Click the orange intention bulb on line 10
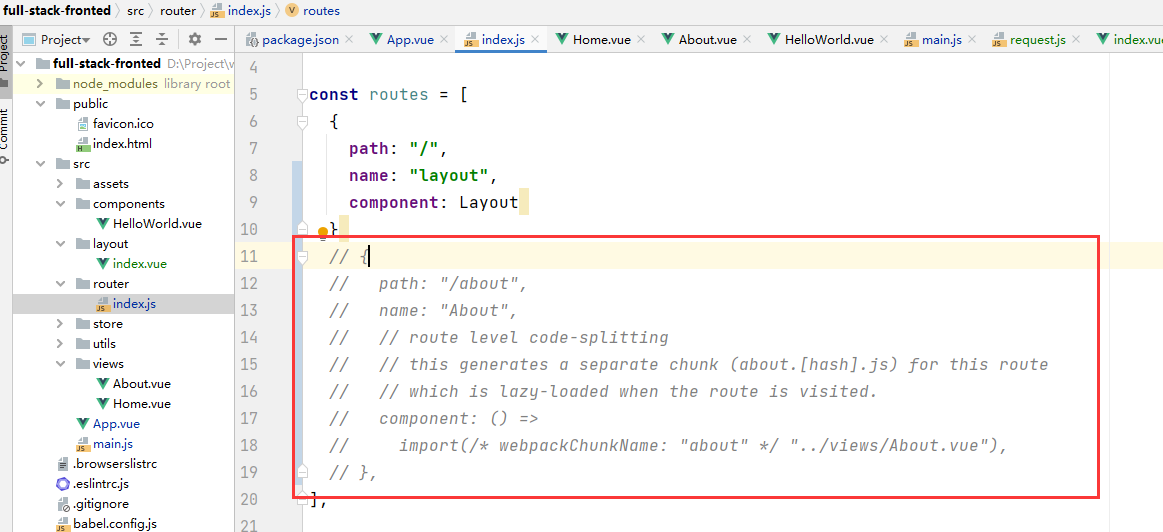The image size is (1163, 532). coord(323,233)
